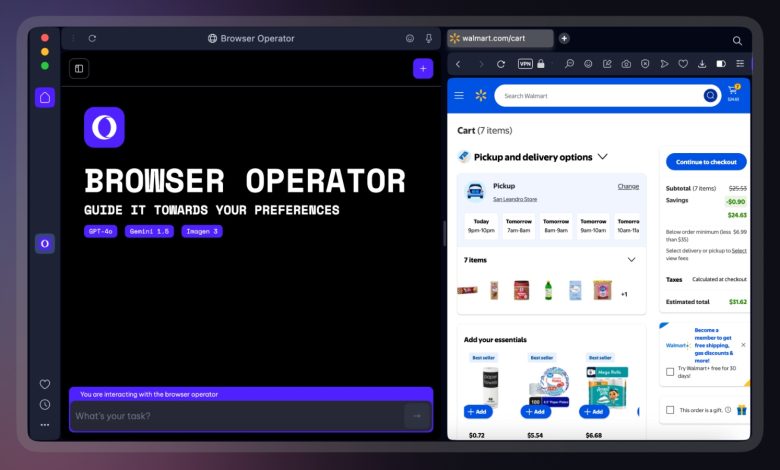
Task: Open the easy setup menu icon
Action: point(740,64)
